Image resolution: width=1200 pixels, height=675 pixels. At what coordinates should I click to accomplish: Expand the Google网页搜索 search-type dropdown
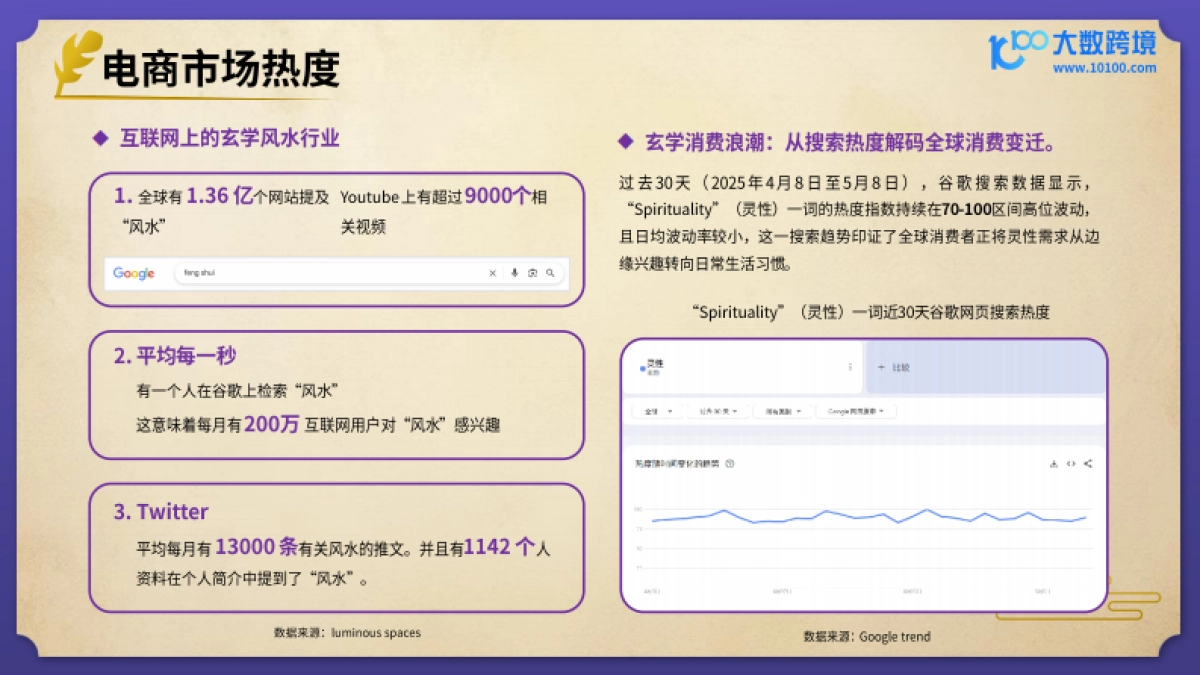tap(856, 411)
